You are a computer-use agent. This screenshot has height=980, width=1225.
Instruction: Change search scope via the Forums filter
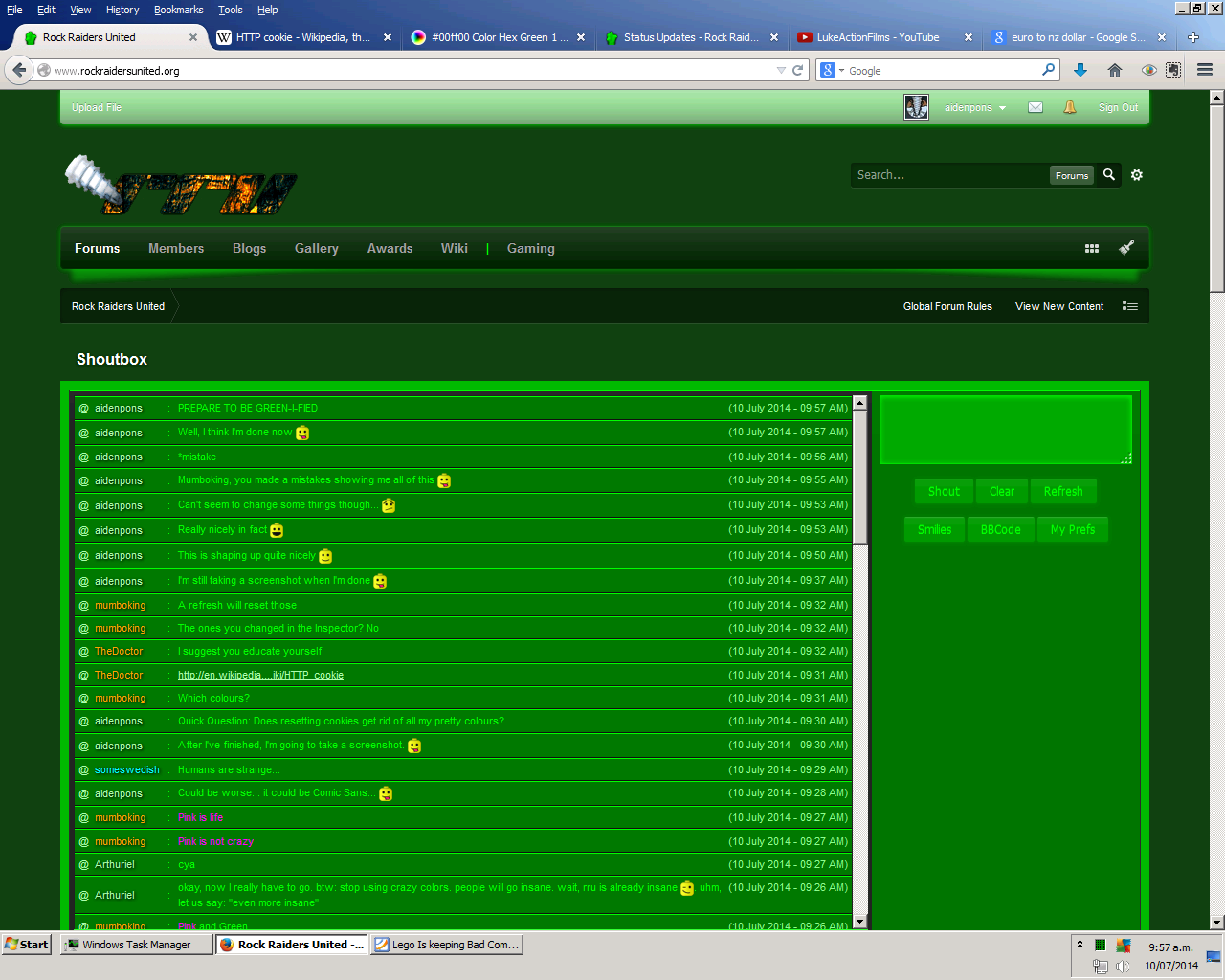point(1072,175)
